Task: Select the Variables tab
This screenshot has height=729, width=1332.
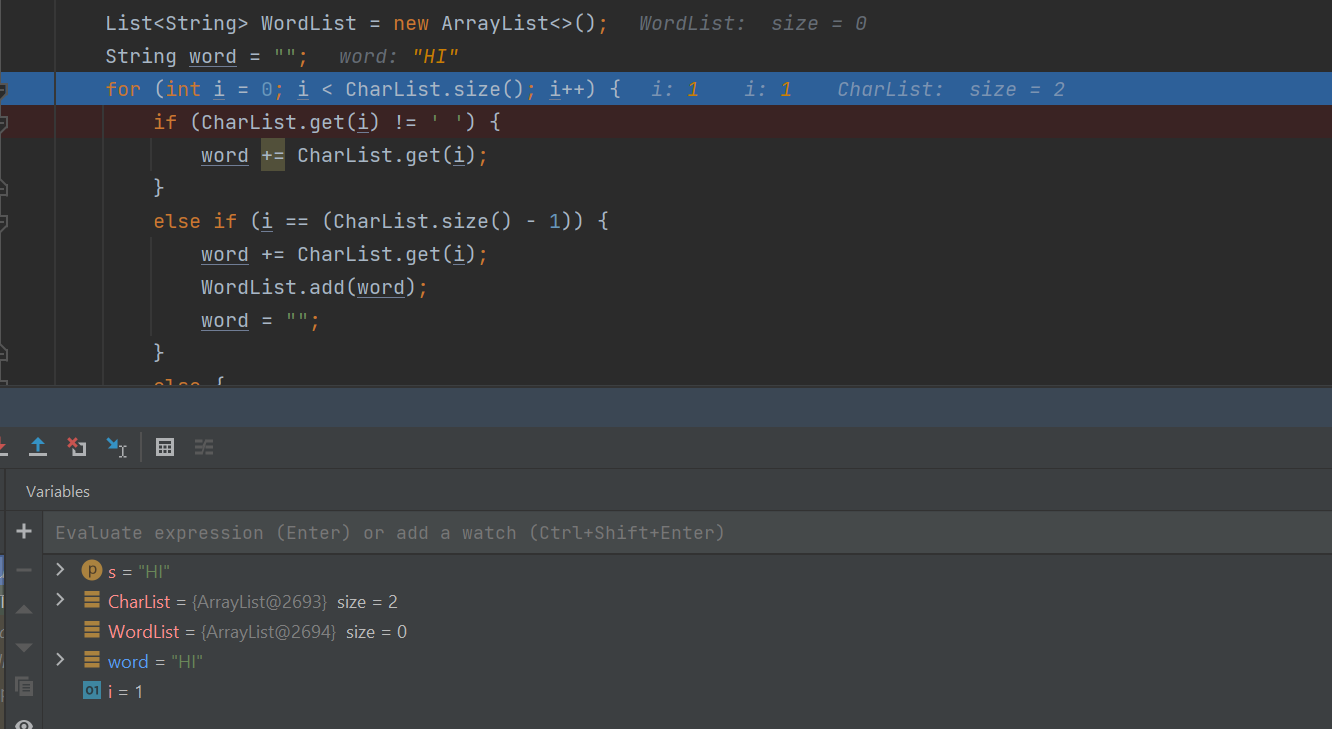Action: 58,491
